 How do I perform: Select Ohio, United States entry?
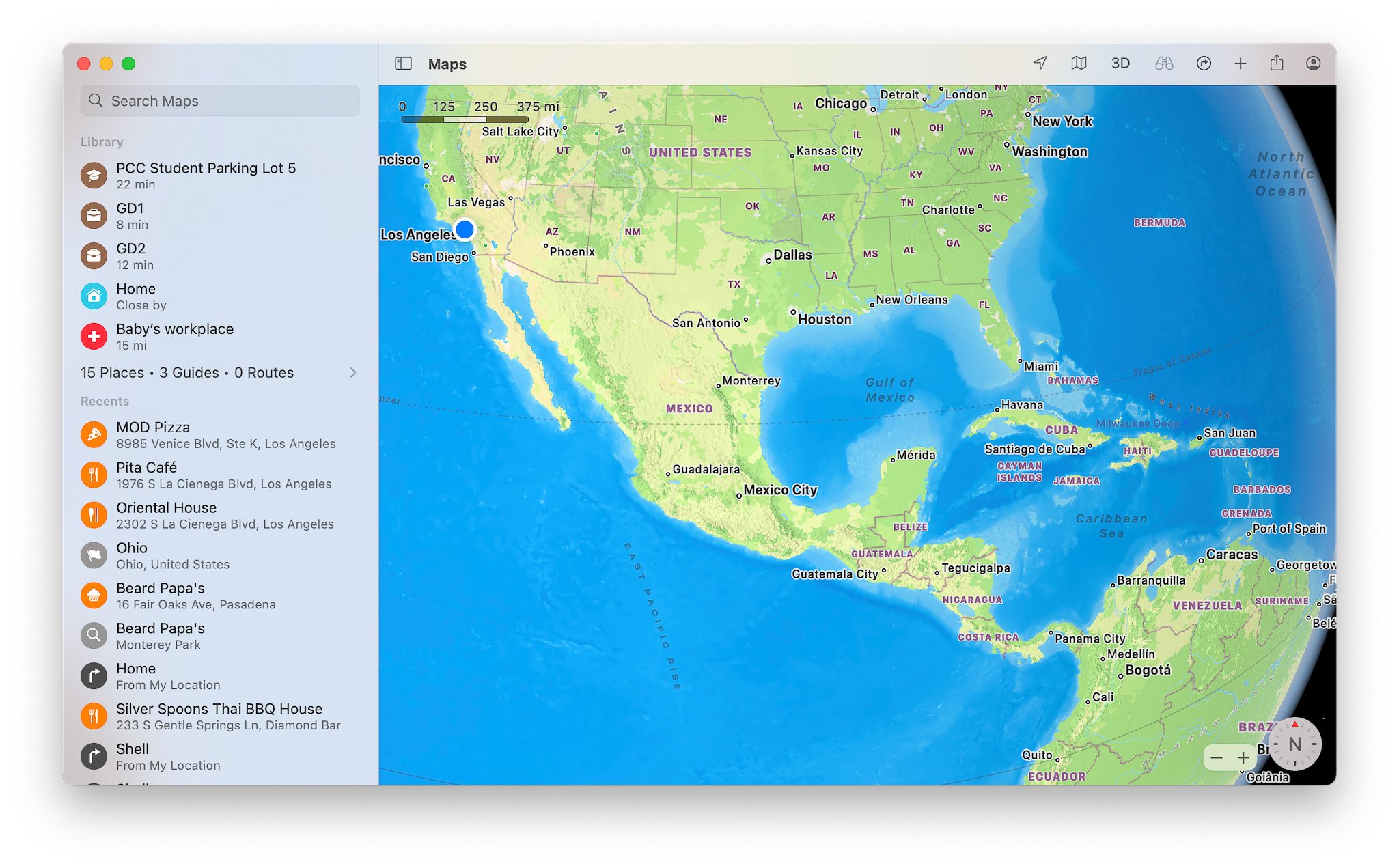[220, 556]
